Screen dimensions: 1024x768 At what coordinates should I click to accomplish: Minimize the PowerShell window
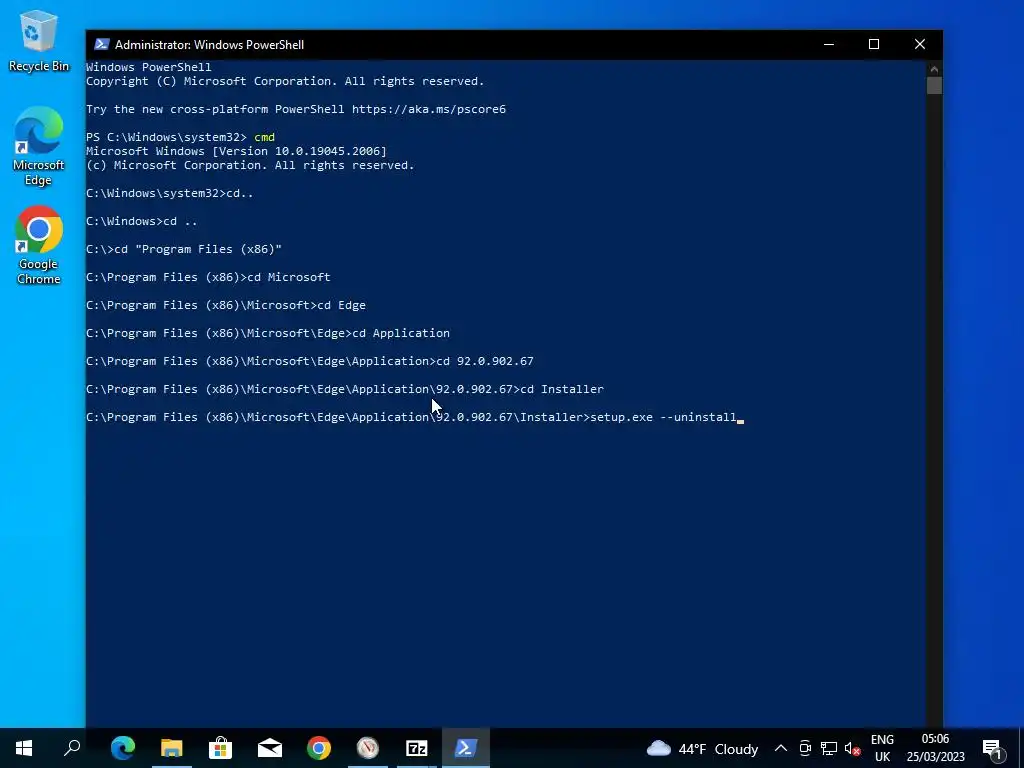(829, 44)
